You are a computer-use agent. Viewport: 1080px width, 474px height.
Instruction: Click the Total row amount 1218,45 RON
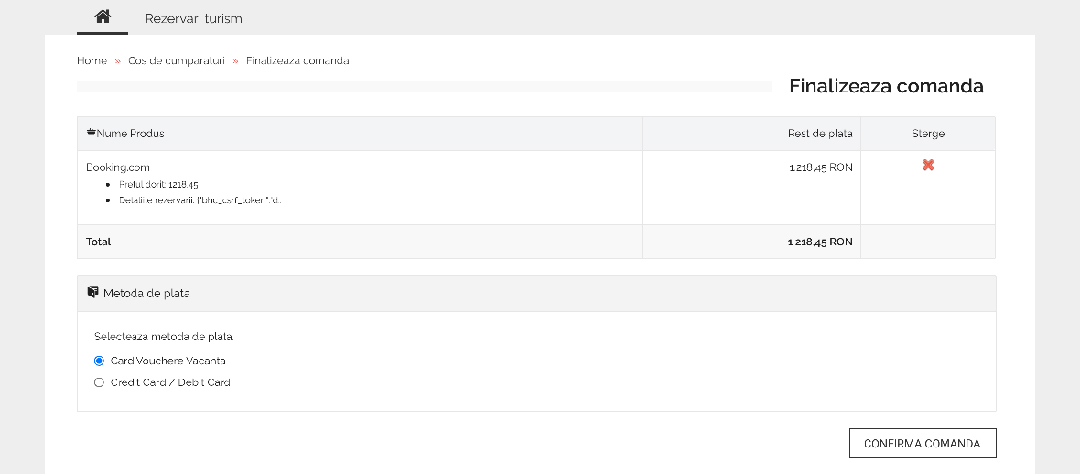(820, 242)
